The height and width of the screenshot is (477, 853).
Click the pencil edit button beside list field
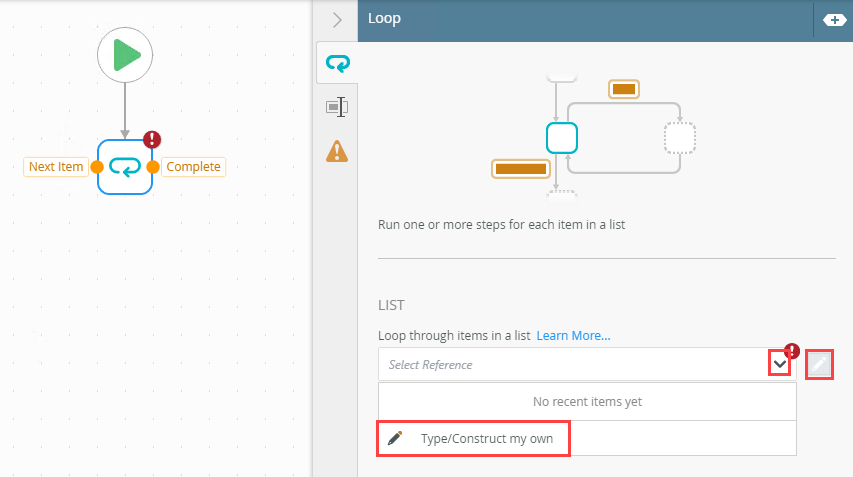coord(819,365)
